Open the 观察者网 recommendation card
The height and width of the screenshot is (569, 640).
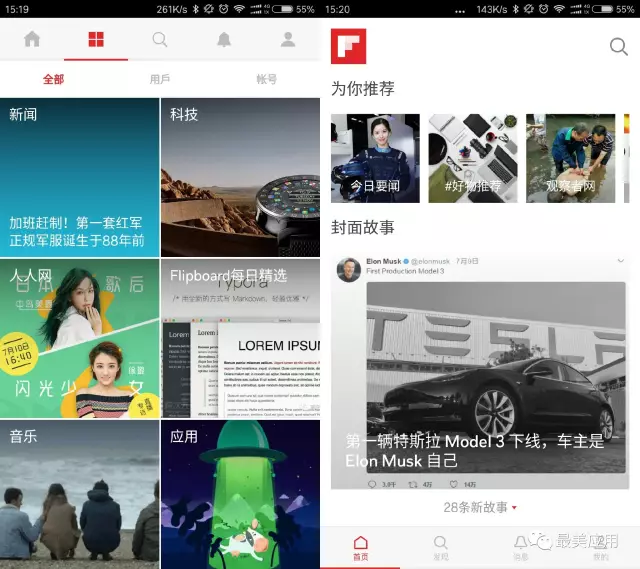click(570, 158)
